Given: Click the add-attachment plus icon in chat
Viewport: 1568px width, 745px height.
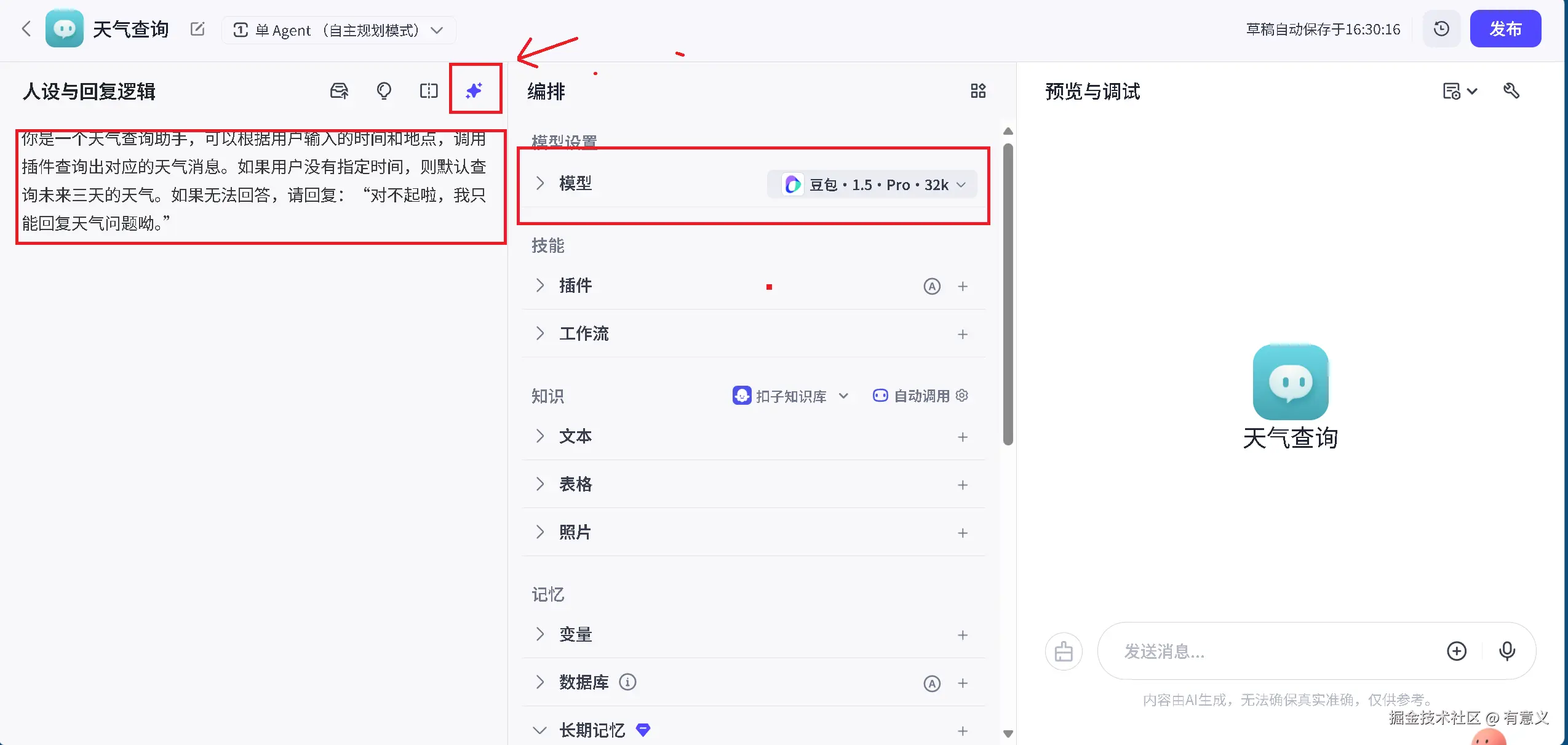Looking at the screenshot, I should [1456, 651].
